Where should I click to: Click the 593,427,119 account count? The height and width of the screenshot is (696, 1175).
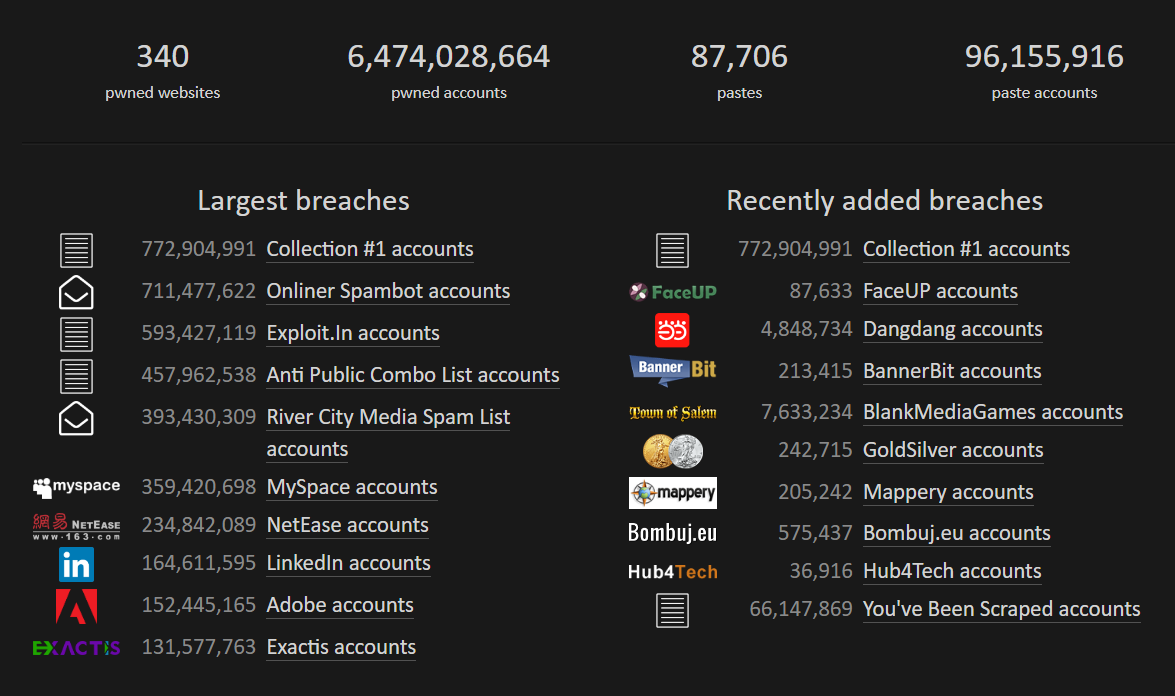click(199, 333)
